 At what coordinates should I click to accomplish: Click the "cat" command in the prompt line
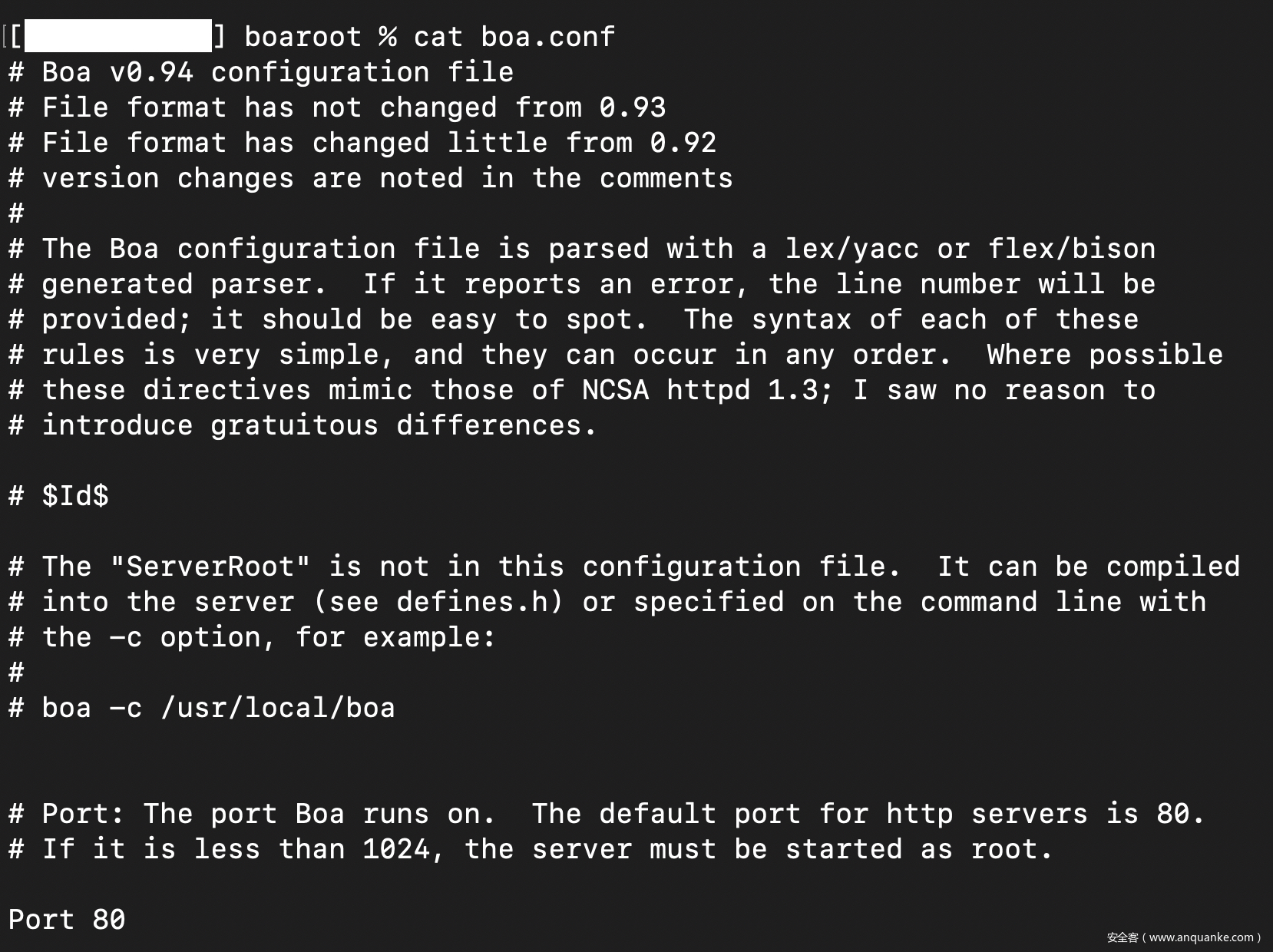(x=438, y=37)
